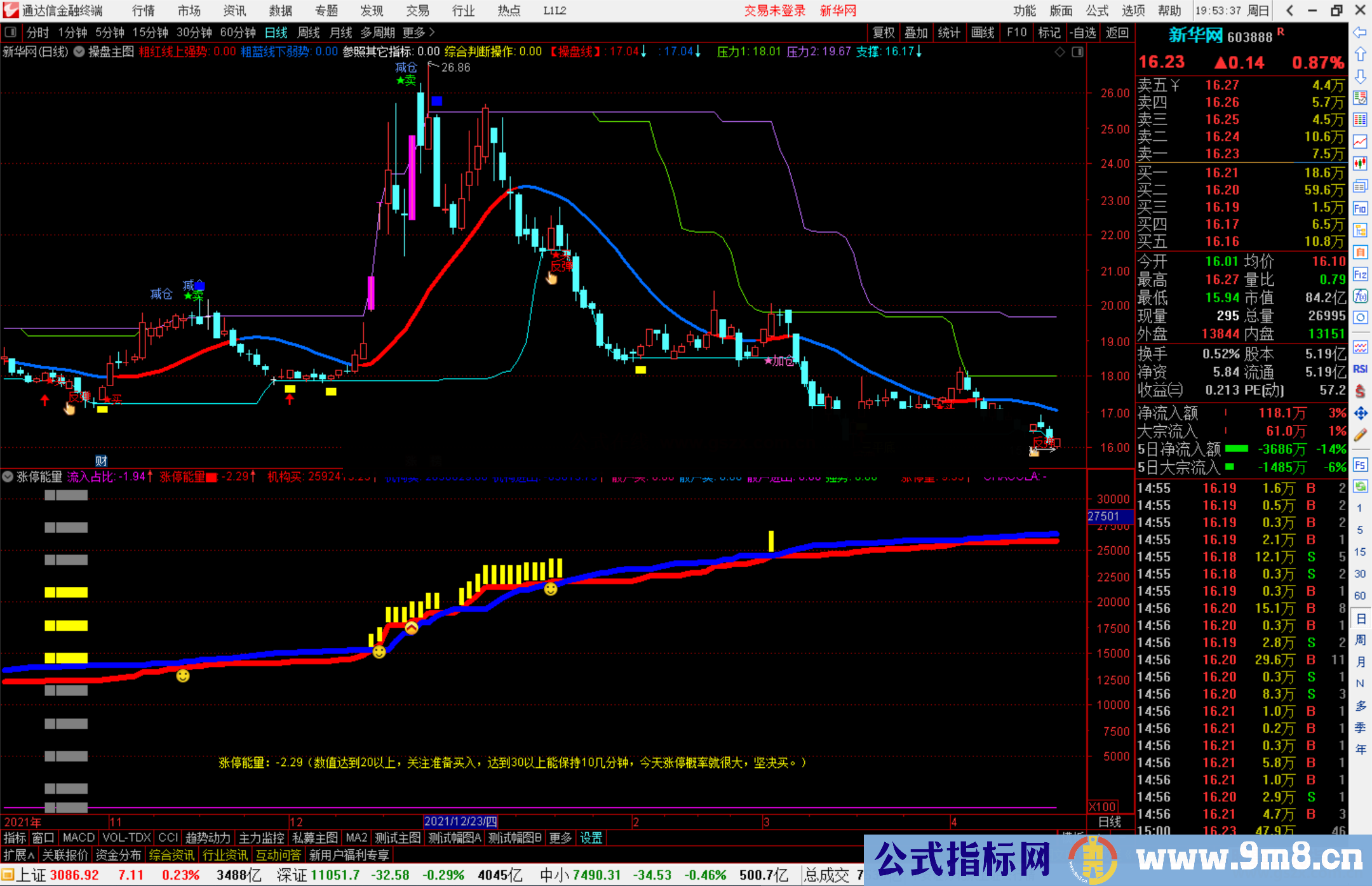The width and height of the screenshot is (1372, 886).
Task: Open the f(x) formula sidebar icon
Action: point(1360,297)
